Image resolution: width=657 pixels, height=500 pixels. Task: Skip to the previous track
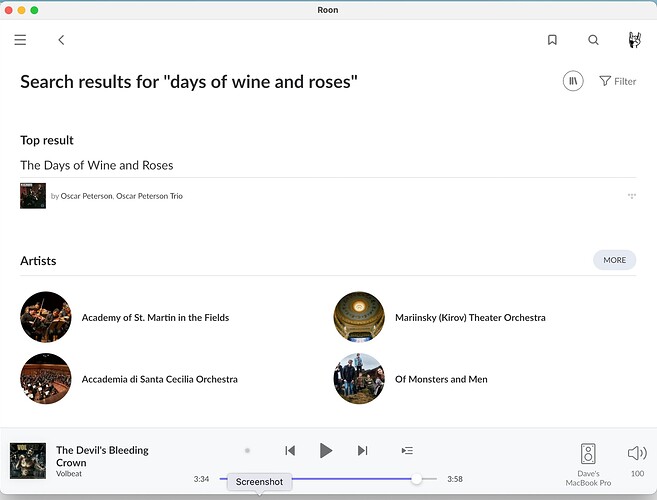pyautogui.click(x=290, y=451)
